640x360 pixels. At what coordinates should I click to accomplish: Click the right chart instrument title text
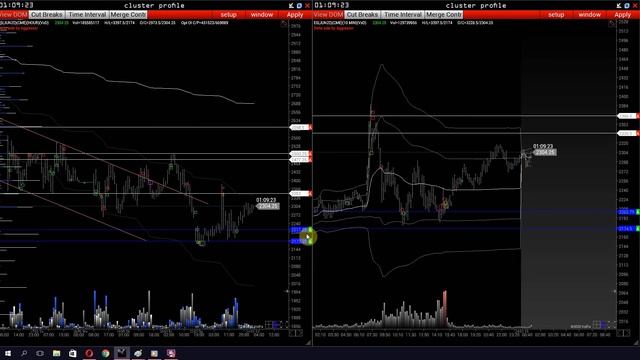pos(340,23)
